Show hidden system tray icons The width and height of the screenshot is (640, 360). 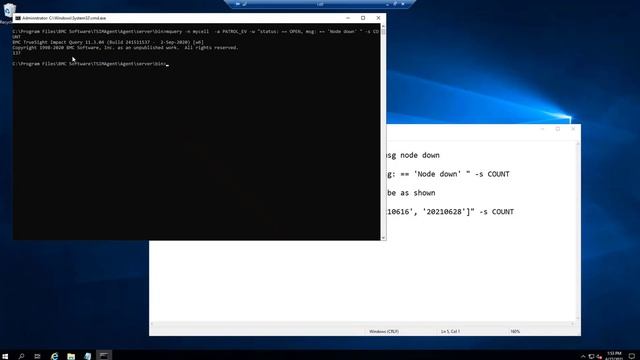pyautogui.click(x=583, y=356)
